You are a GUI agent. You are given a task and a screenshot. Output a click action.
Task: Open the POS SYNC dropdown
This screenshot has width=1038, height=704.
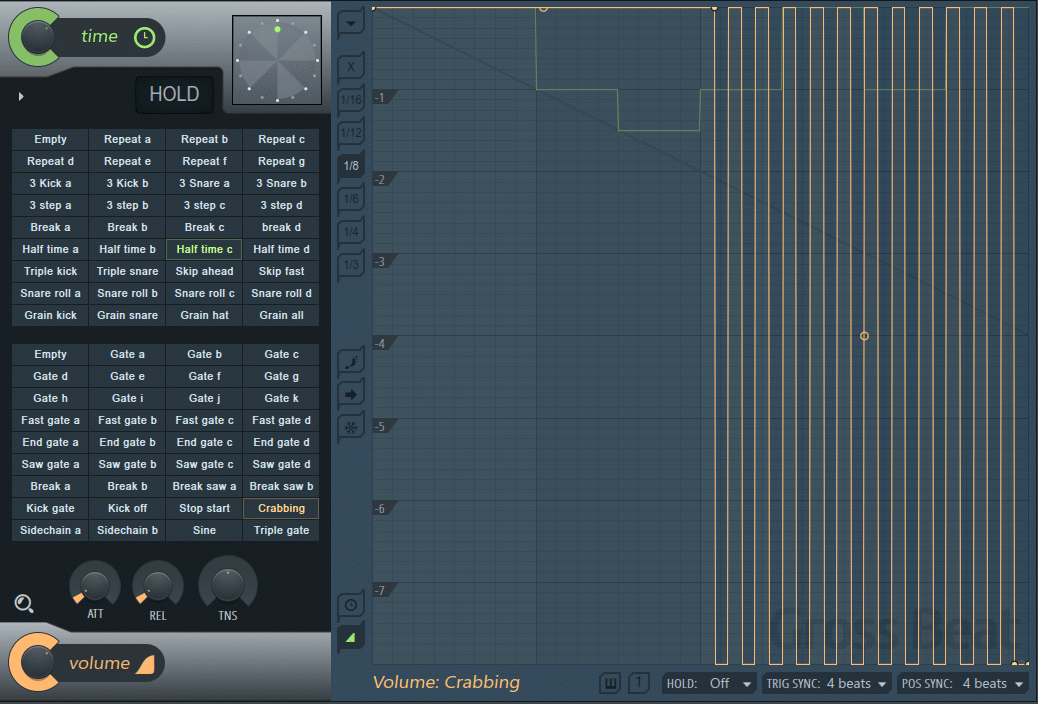962,684
